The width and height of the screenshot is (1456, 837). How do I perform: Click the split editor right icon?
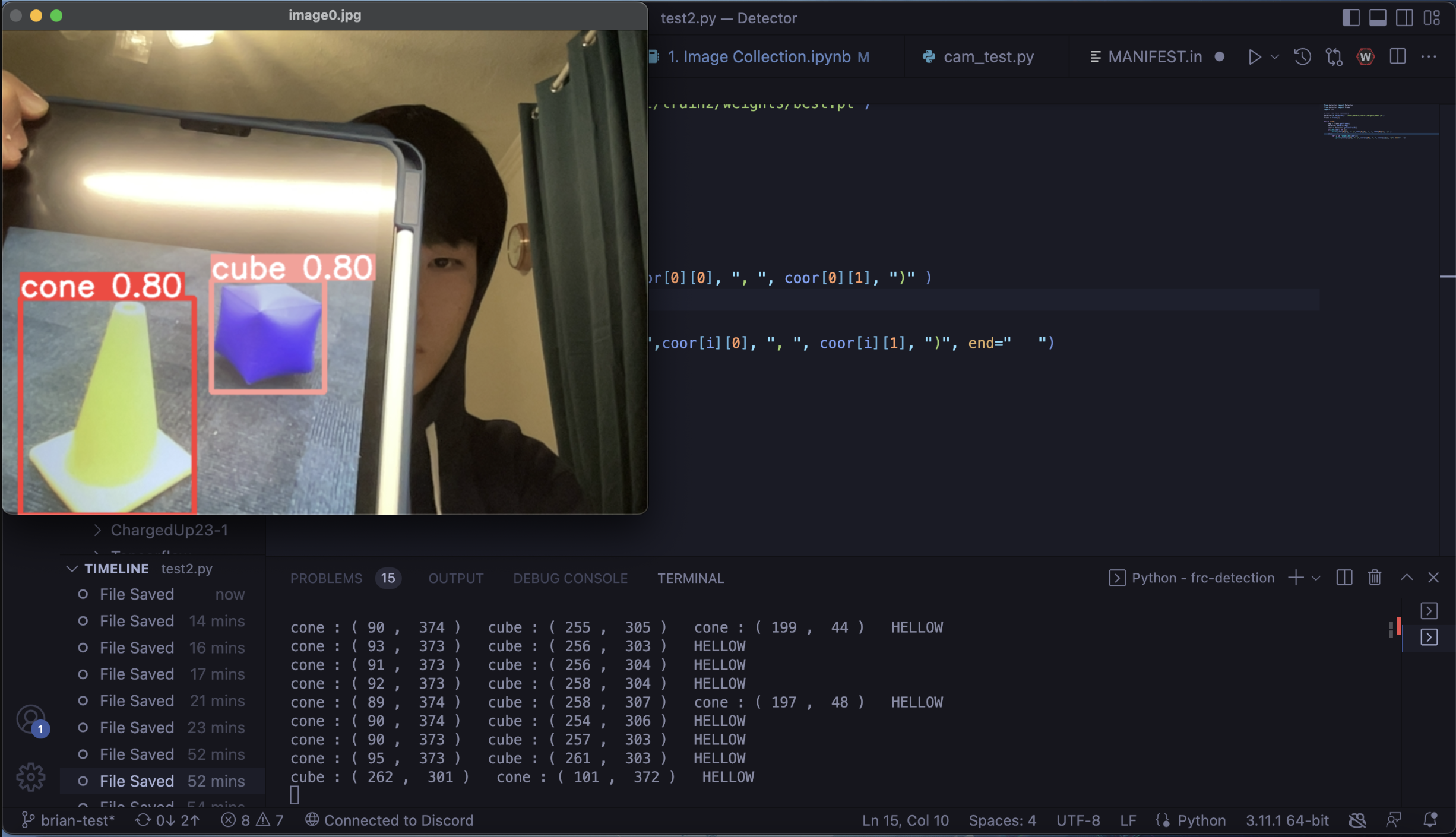pyautogui.click(x=1397, y=57)
